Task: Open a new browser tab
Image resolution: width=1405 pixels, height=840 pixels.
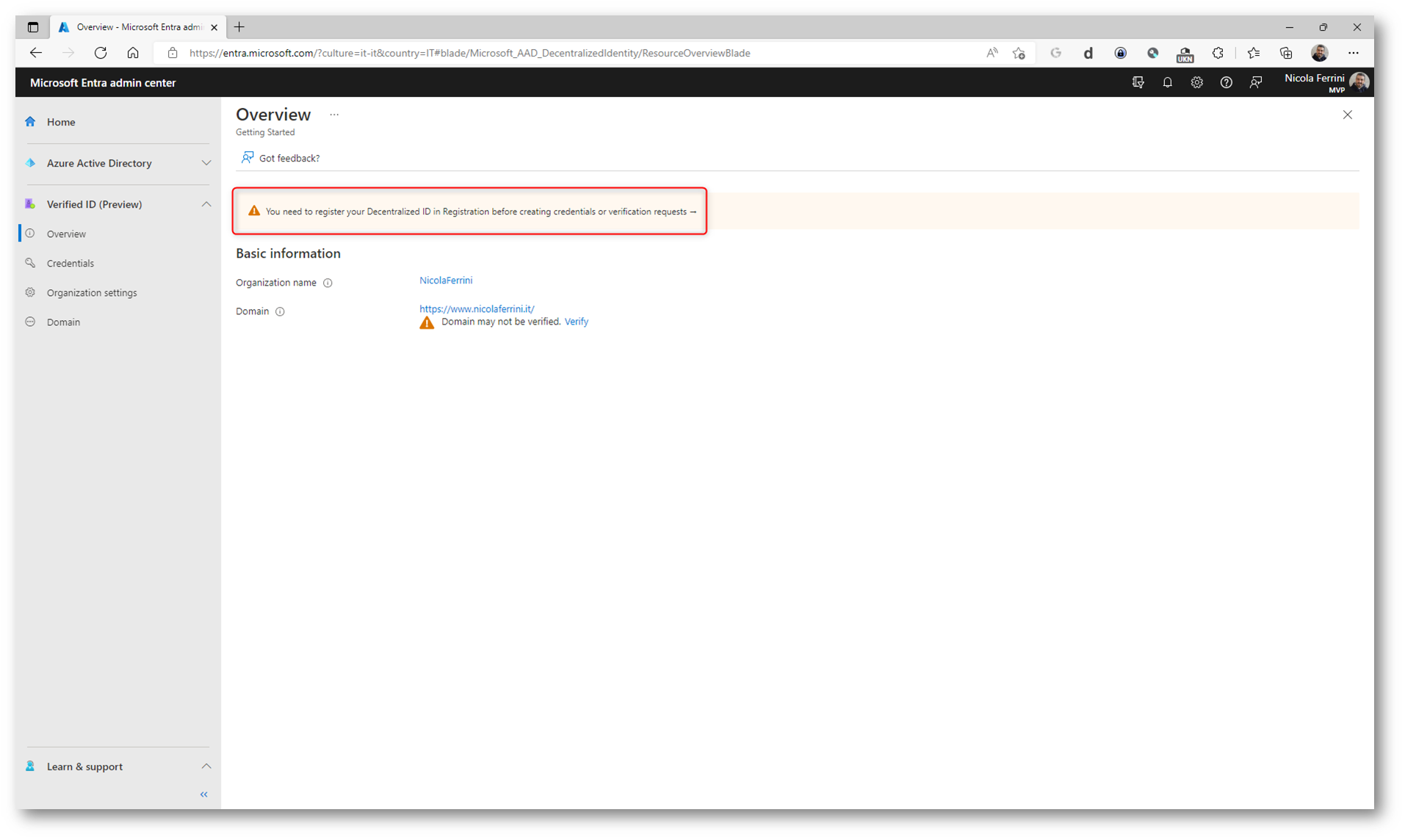Action: tap(239, 27)
